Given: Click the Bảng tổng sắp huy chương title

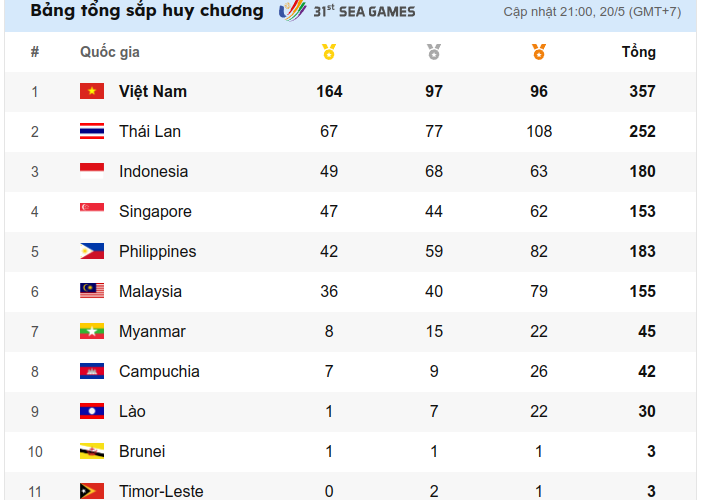Looking at the screenshot, I should click(x=147, y=12).
